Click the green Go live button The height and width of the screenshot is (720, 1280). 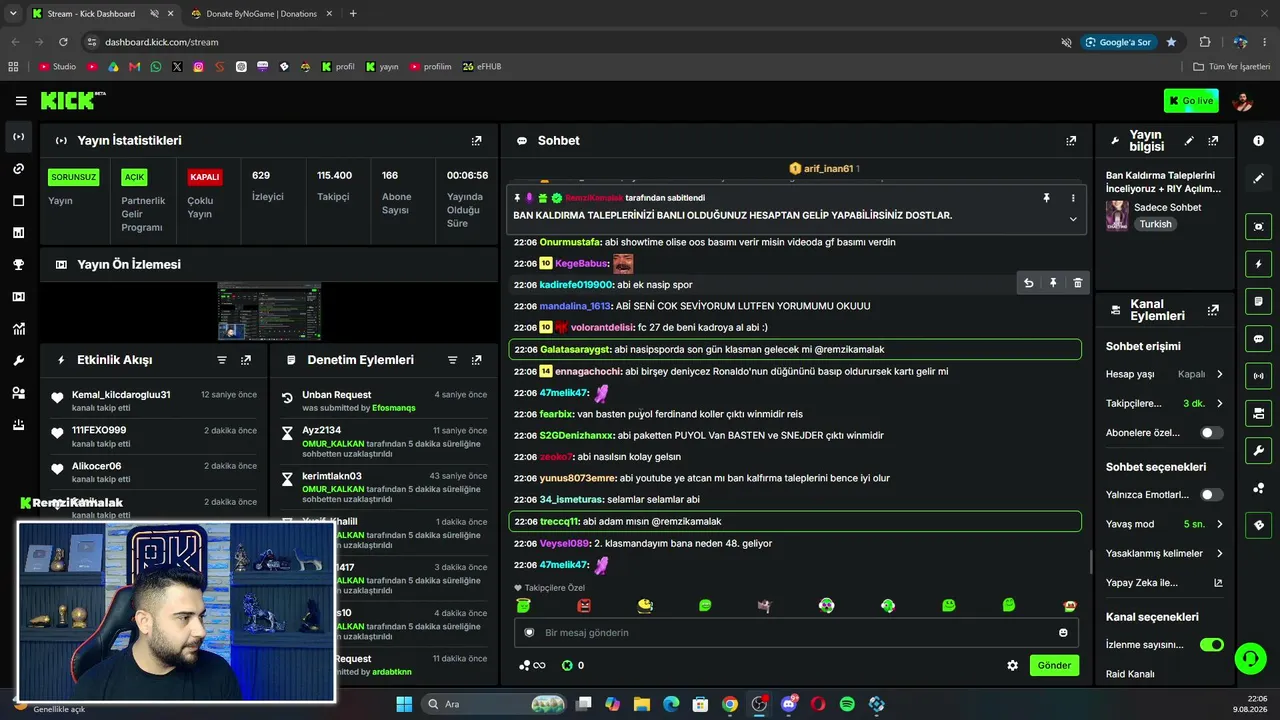pos(1191,101)
